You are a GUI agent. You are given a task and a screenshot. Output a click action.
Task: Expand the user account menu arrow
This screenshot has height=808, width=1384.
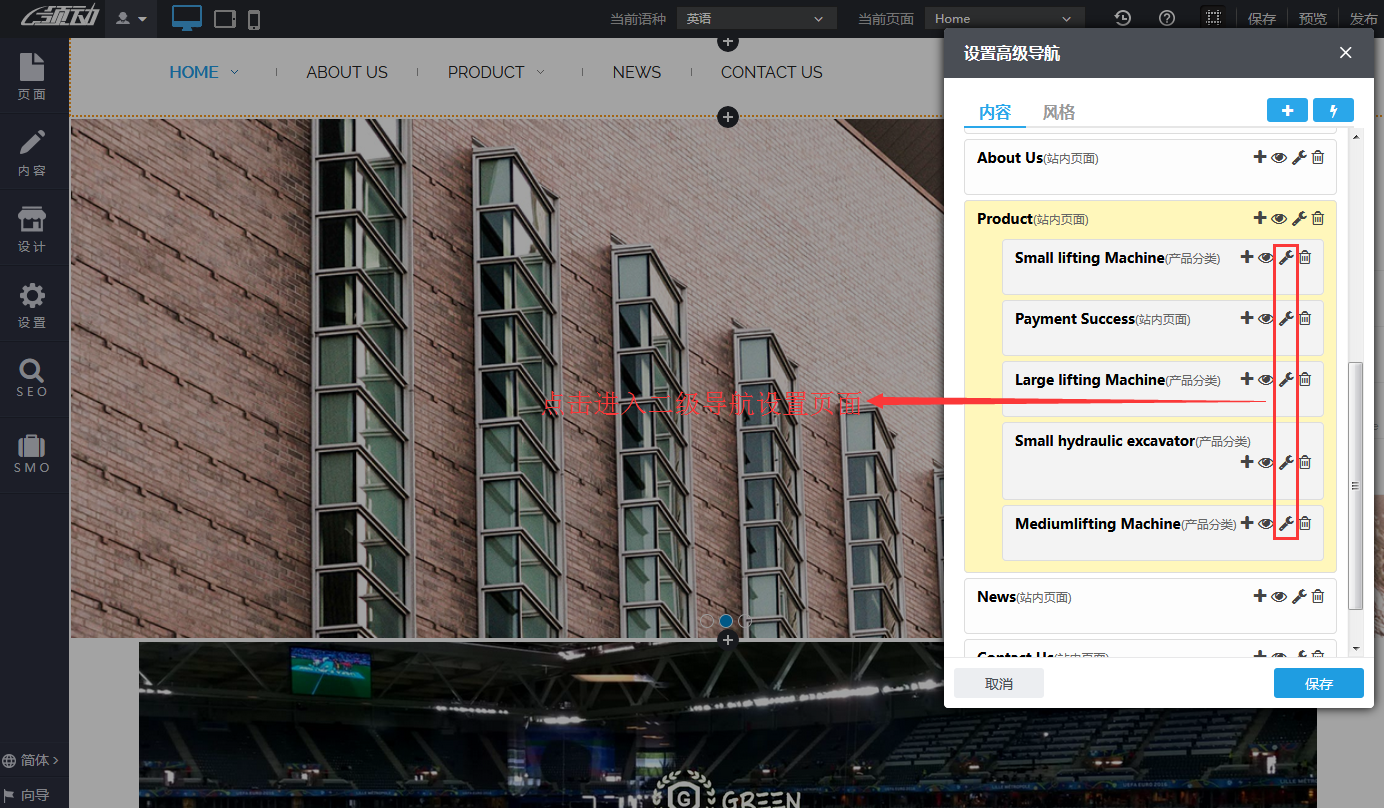point(132,18)
